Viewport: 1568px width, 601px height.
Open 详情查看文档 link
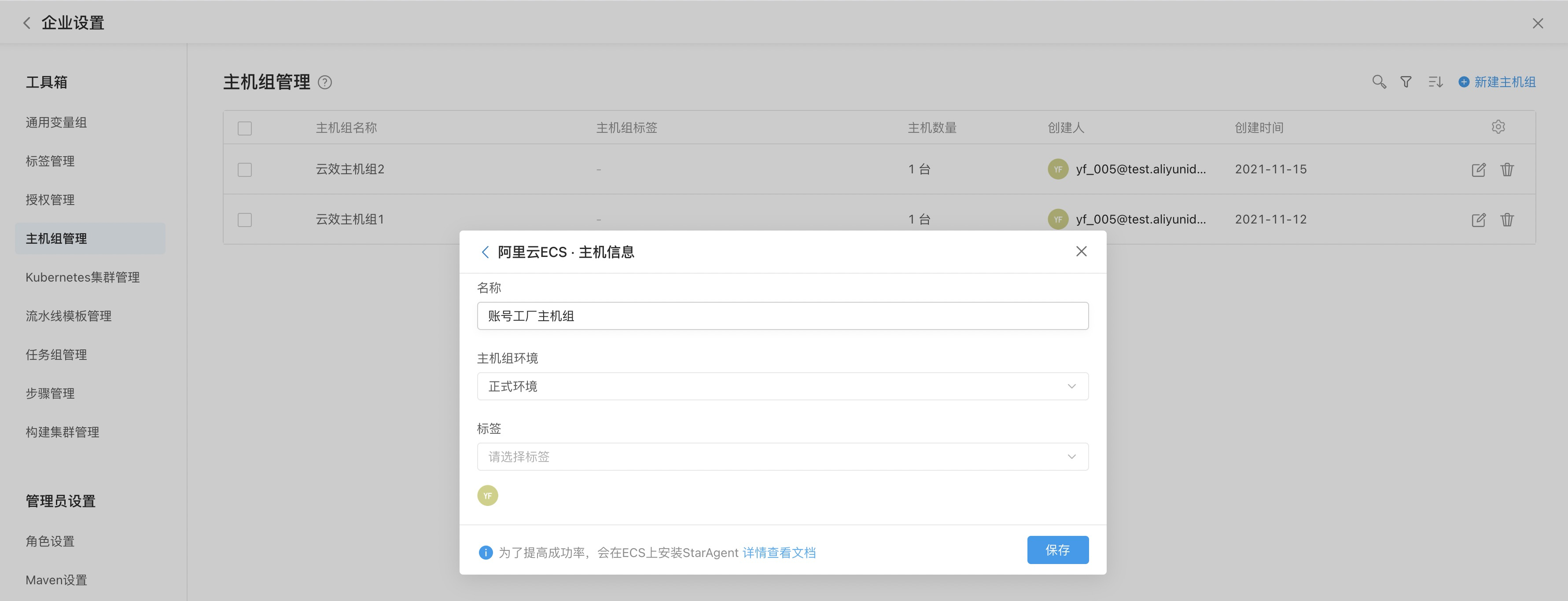pos(779,552)
